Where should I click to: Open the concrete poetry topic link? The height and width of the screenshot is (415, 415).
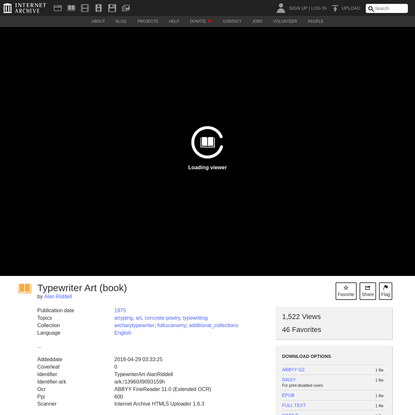[162, 318]
